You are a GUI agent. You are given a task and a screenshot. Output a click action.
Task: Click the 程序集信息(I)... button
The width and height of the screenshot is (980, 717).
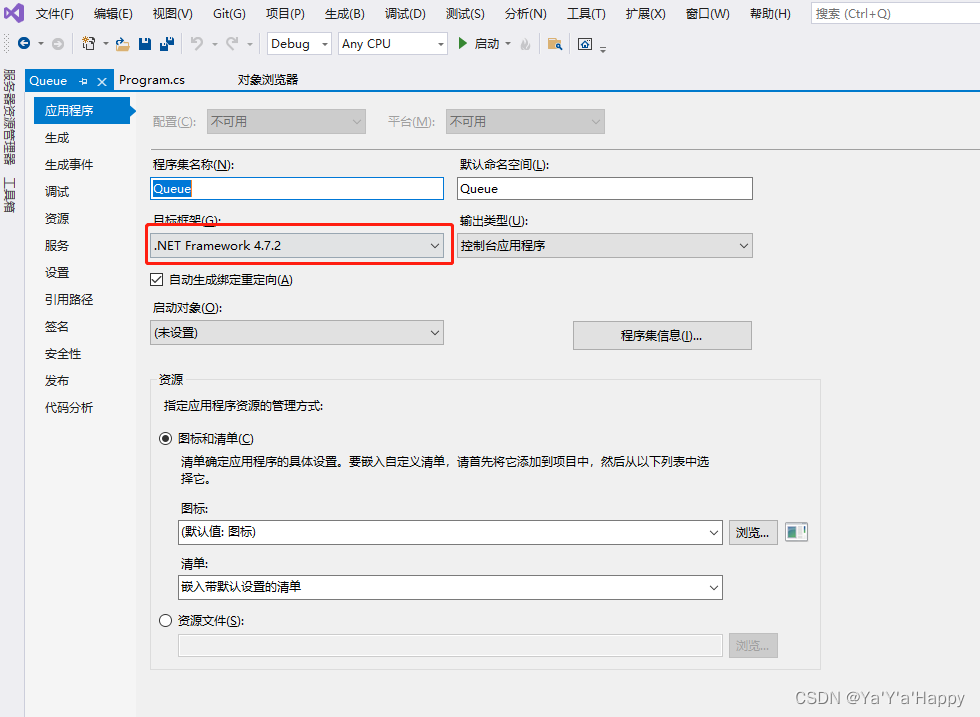click(662, 336)
